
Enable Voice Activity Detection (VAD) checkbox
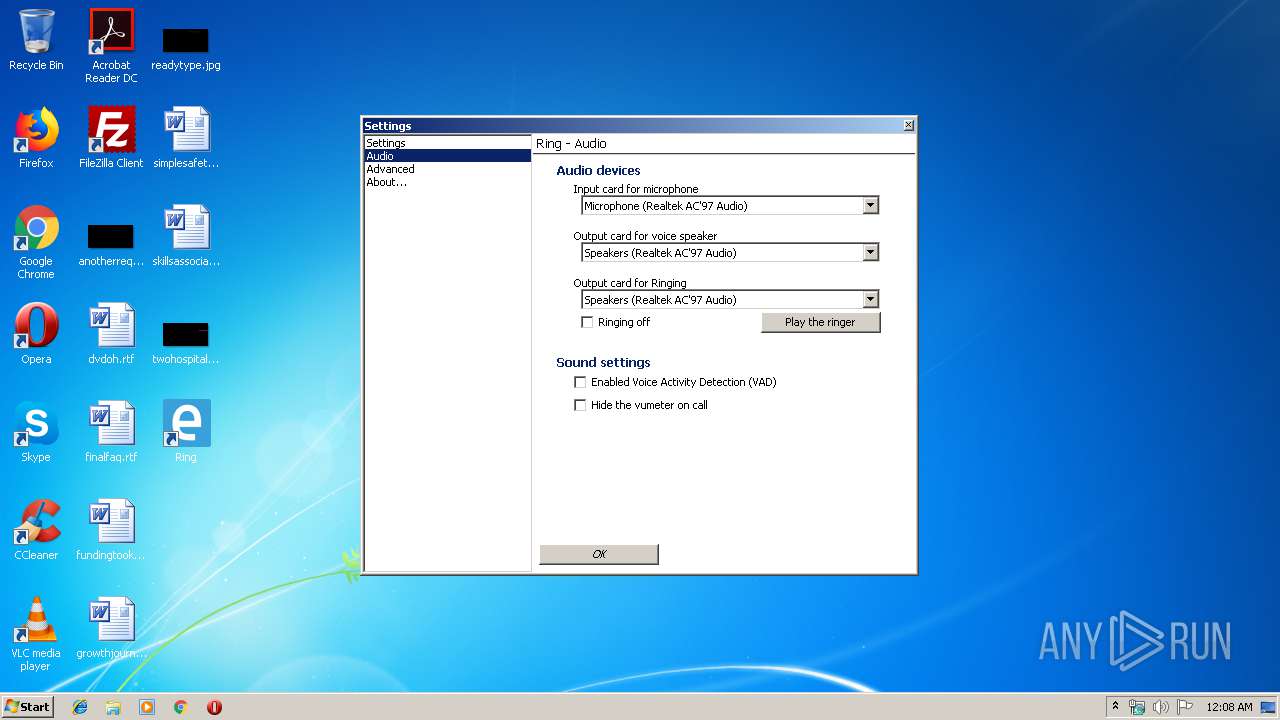[580, 382]
